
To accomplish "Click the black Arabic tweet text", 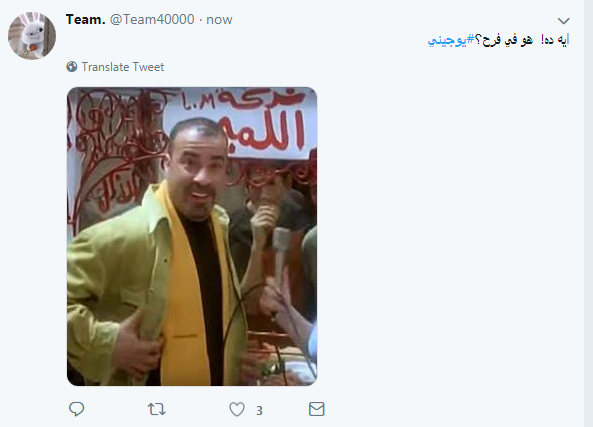I will pos(522,40).
